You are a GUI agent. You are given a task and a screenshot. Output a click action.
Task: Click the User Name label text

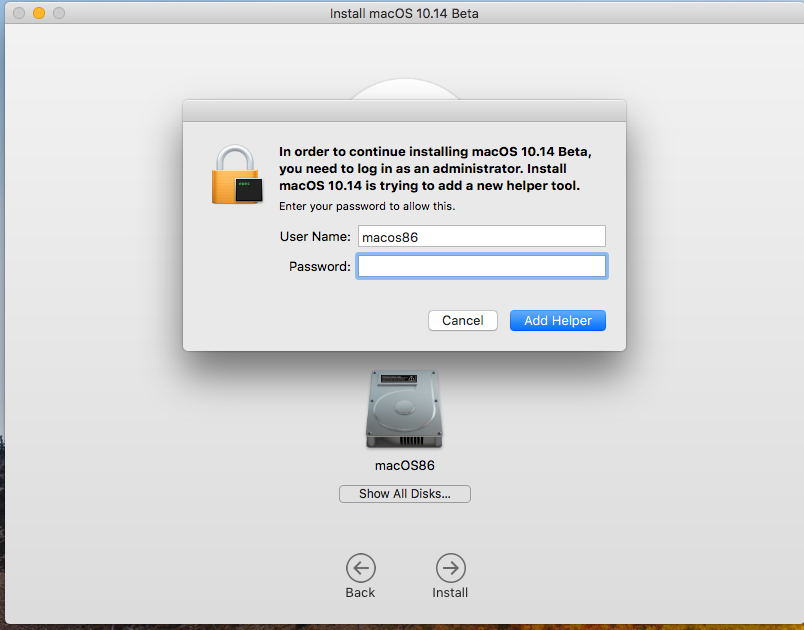315,237
